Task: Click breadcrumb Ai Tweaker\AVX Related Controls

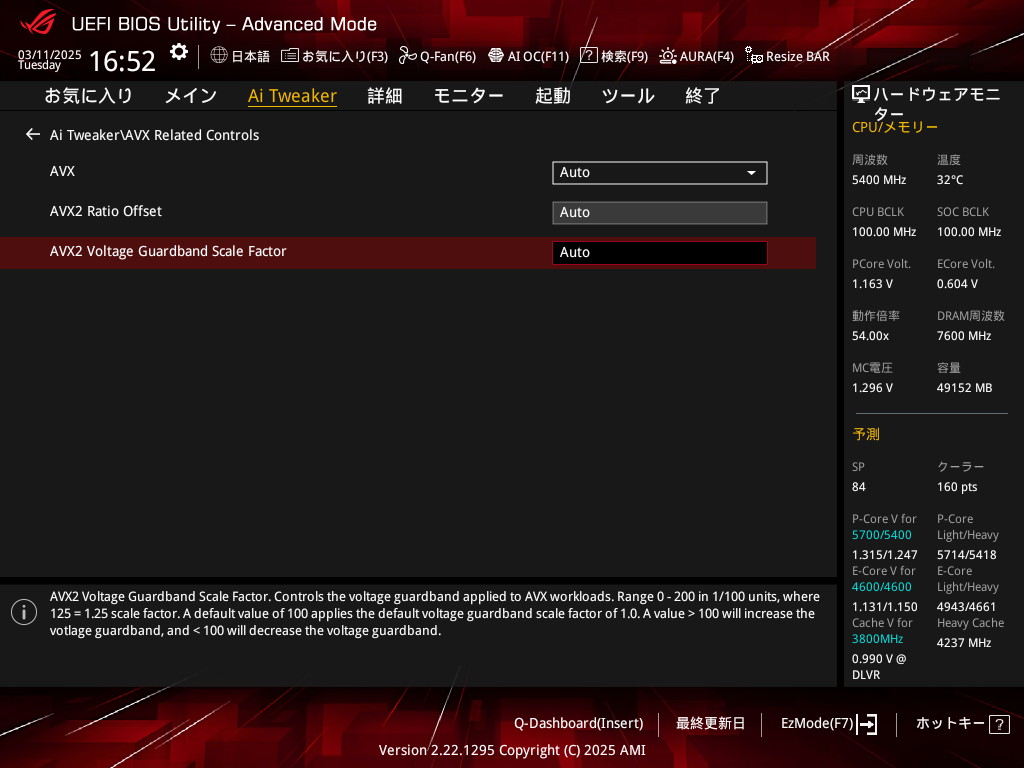Action: [x=155, y=135]
